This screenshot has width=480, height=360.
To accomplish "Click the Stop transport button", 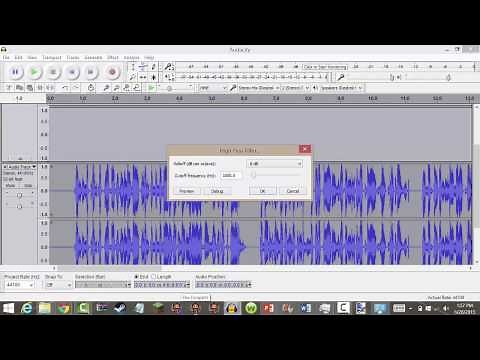I will click(53, 72).
